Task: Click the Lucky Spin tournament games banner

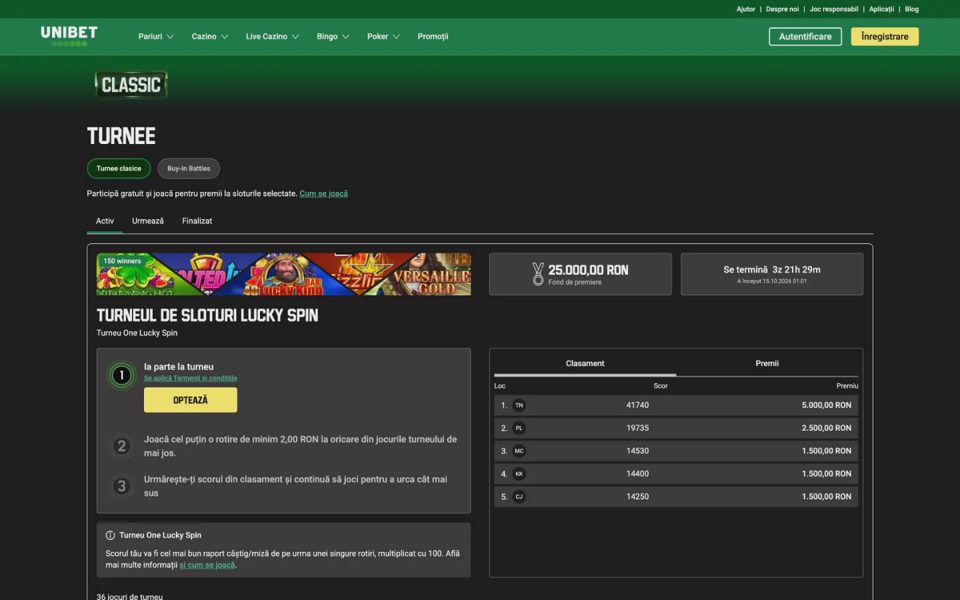Action: (283, 274)
